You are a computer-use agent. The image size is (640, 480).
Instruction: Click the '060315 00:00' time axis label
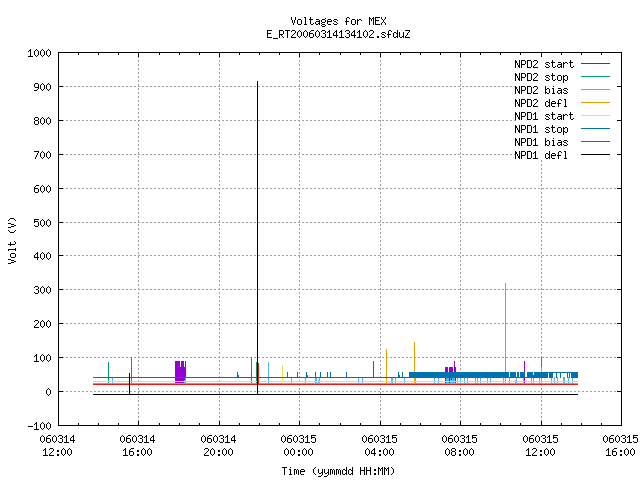[298, 446]
